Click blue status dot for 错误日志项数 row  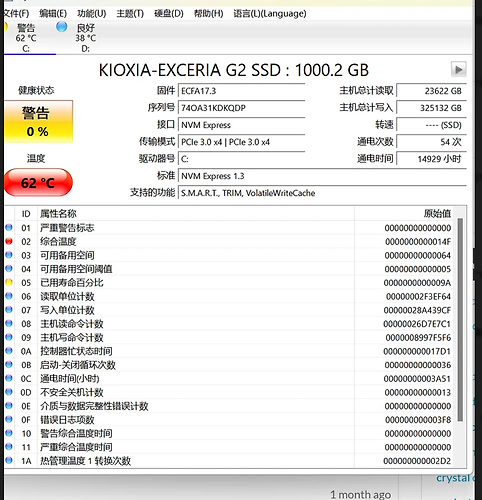[9, 419]
